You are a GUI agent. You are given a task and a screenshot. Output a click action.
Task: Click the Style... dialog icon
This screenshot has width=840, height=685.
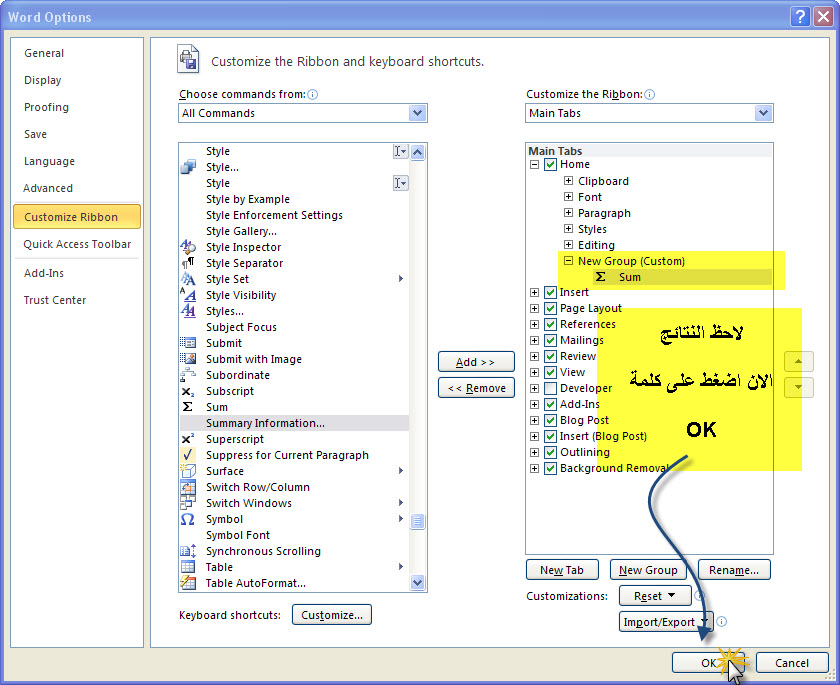tap(188, 167)
